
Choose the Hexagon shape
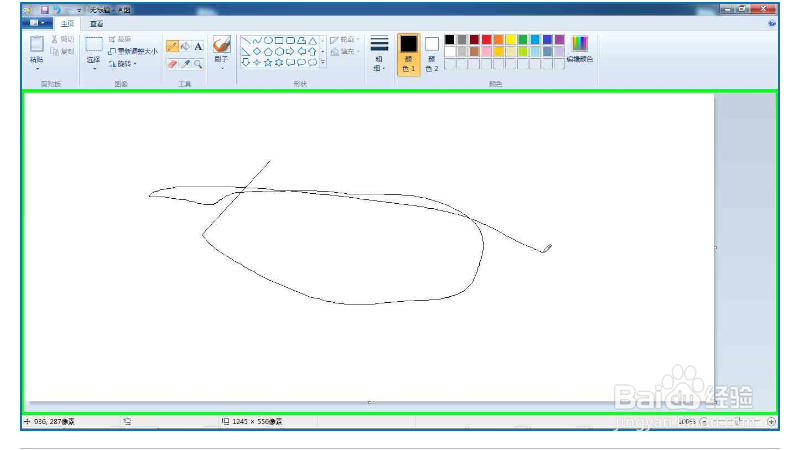(x=279, y=52)
